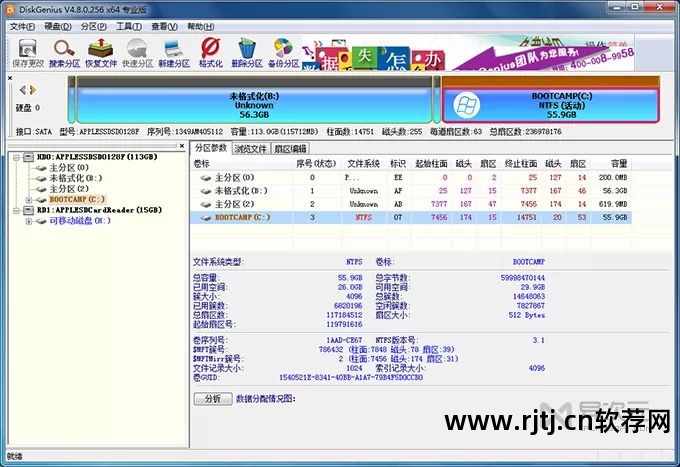Open the Tools (工具) menu
The width and height of the screenshot is (680, 467).
point(129,26)
